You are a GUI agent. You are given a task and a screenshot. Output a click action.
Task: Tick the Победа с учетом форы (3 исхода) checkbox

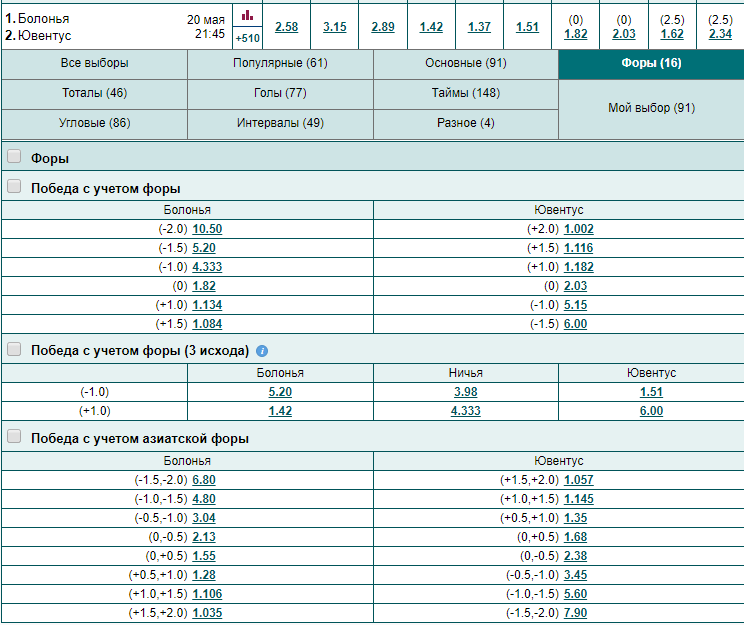click(x=14, y=349)
